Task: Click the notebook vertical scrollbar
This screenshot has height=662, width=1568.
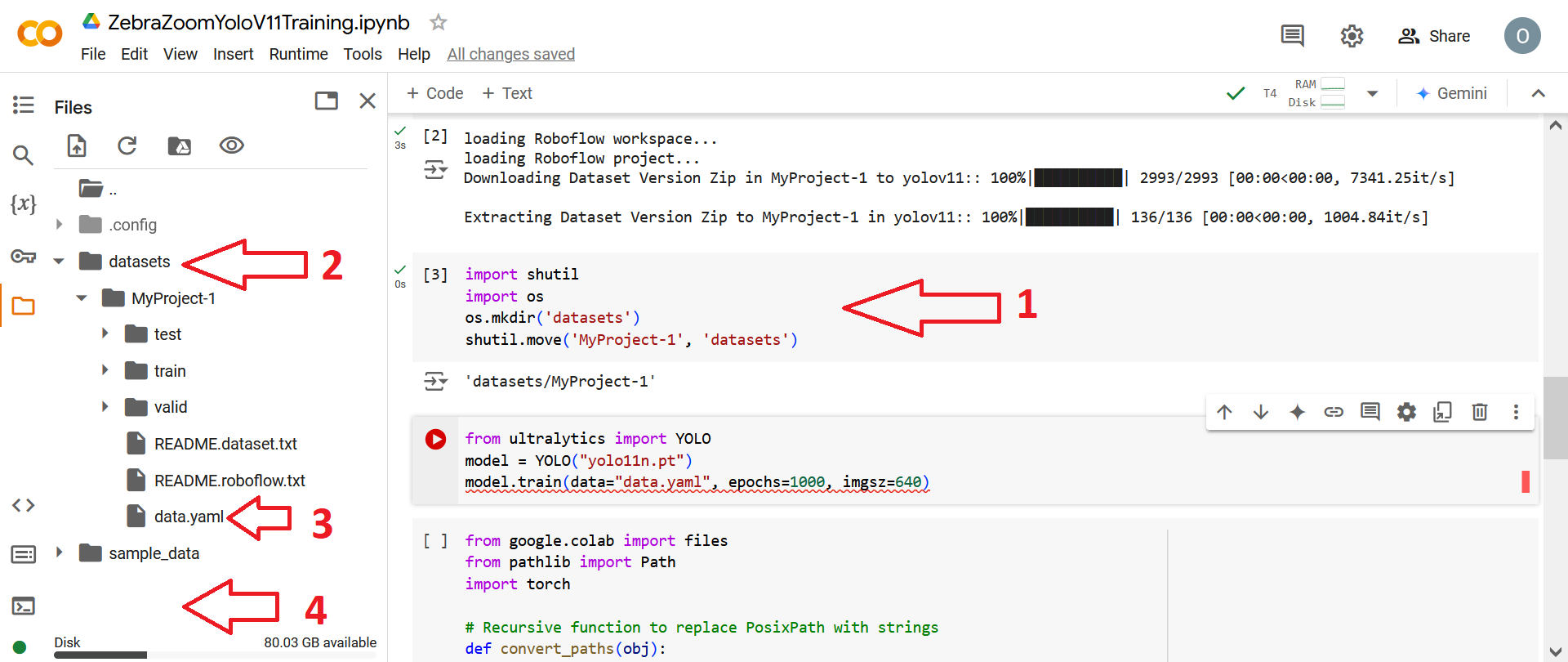Action: (x=1555, y=418)
